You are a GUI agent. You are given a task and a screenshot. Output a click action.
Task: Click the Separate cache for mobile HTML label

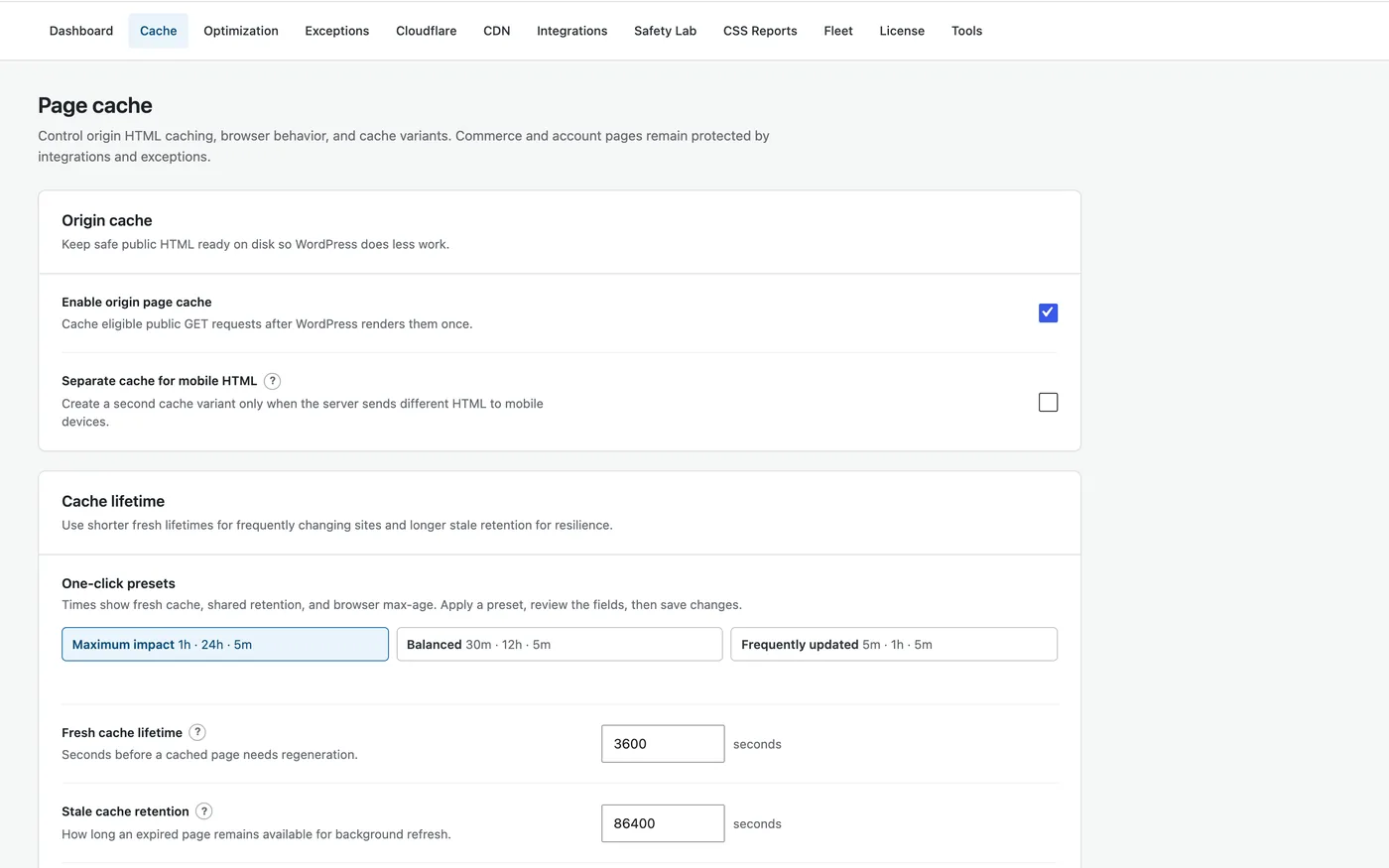point(160,381)
